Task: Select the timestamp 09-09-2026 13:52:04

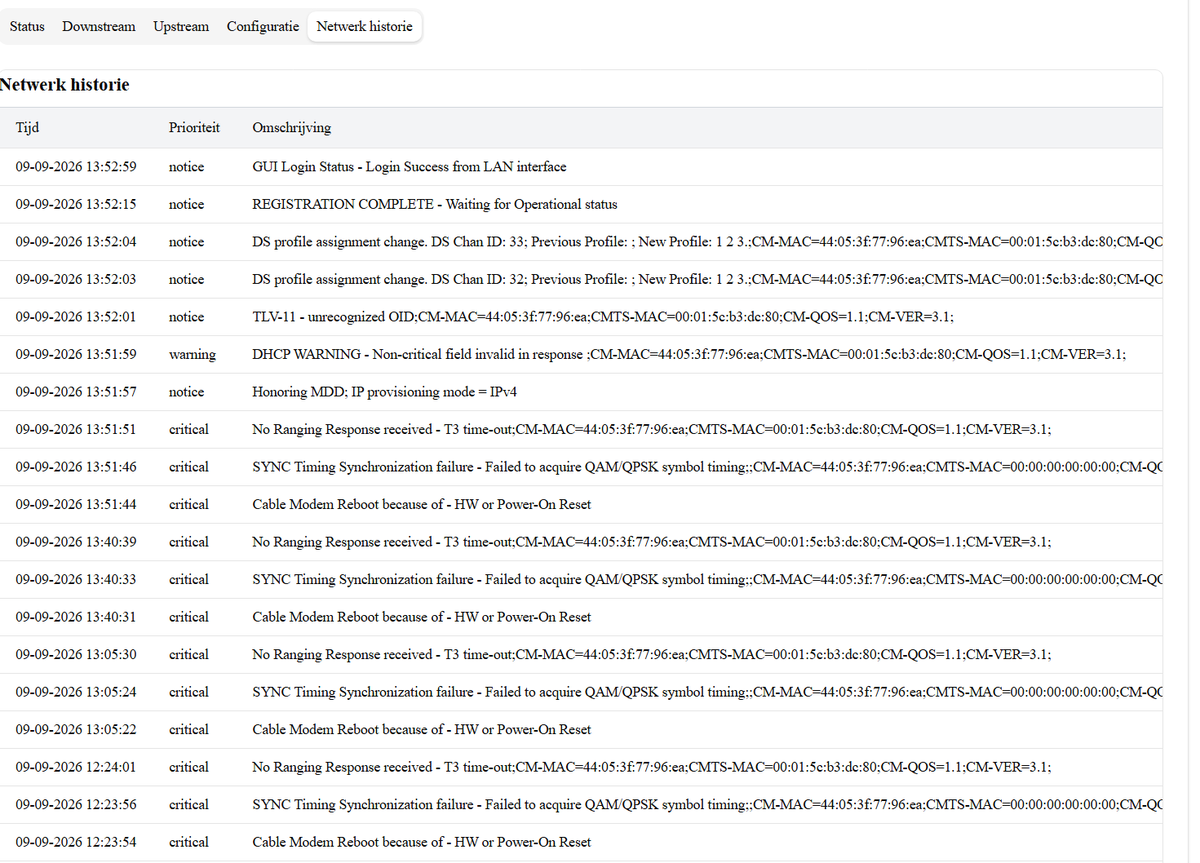Action: (x=76, y=242)
